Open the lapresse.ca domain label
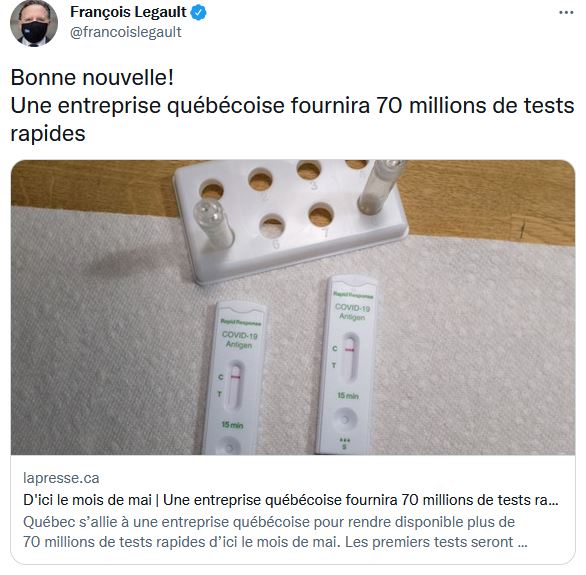Image resolution: width=586 pixels, height=575 pixels. [x=61, y=478]
